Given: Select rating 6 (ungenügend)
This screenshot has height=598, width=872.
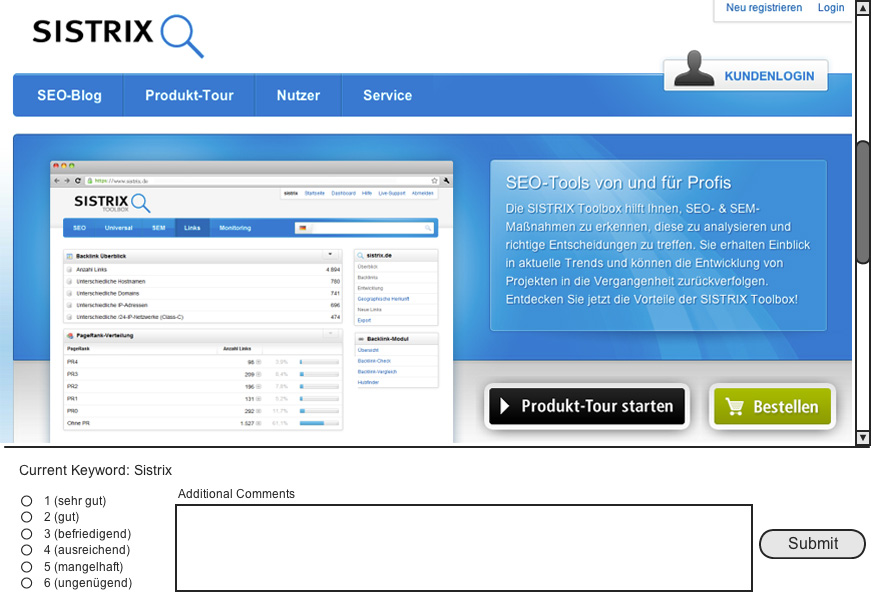Looking at the screenshot, I should pyautogui.click(x=27, y=583).
